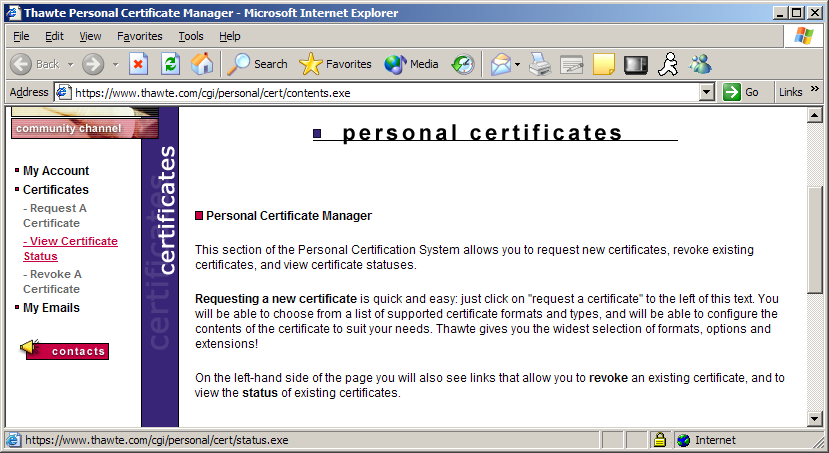The height and width of the screenshot is (453, 829).
Task: Open the Favorites menu
Action: [x=139, y=36]
